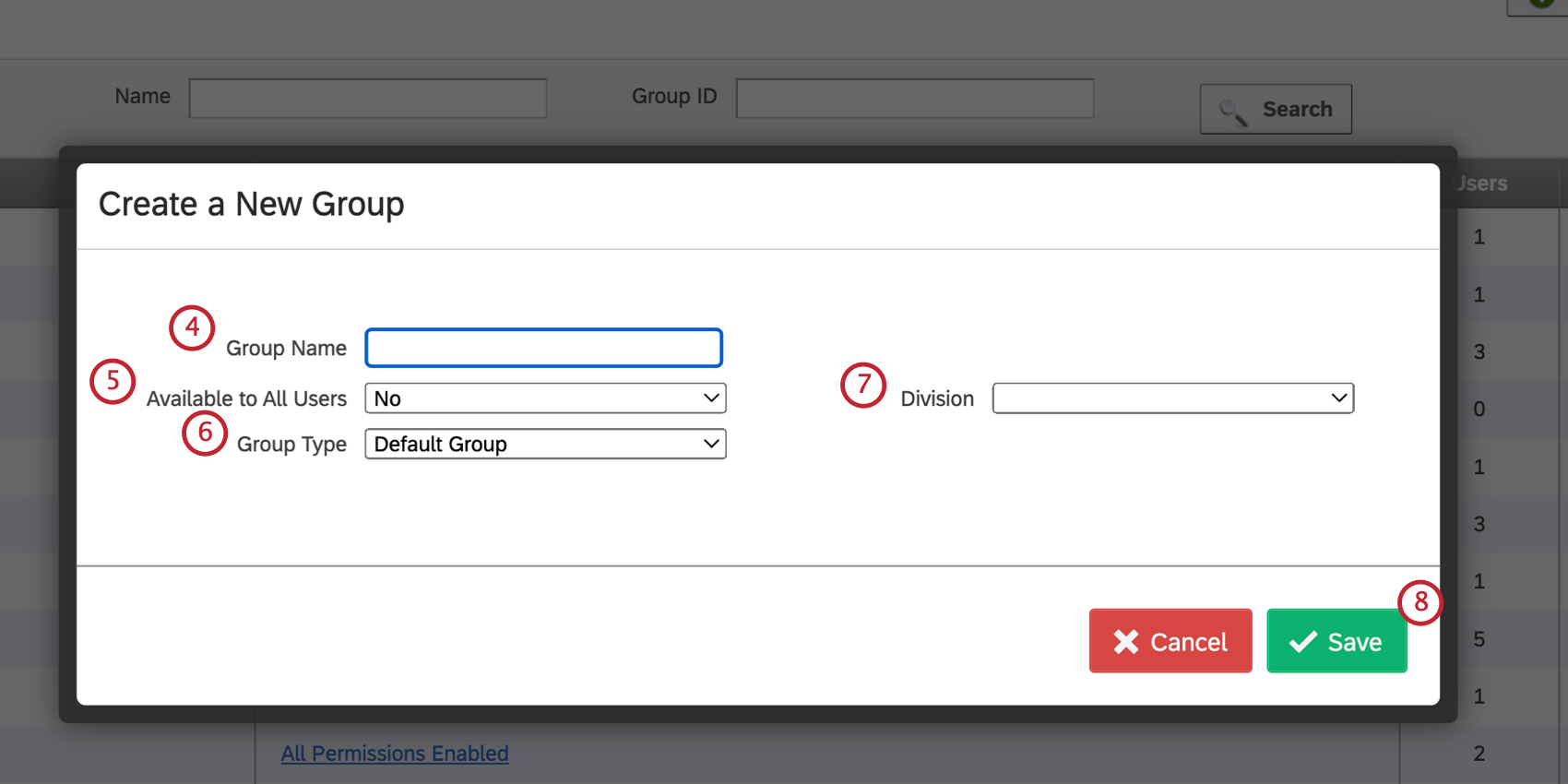
Task: Click the circled number 5 marker
Action: tap(113, 381)
